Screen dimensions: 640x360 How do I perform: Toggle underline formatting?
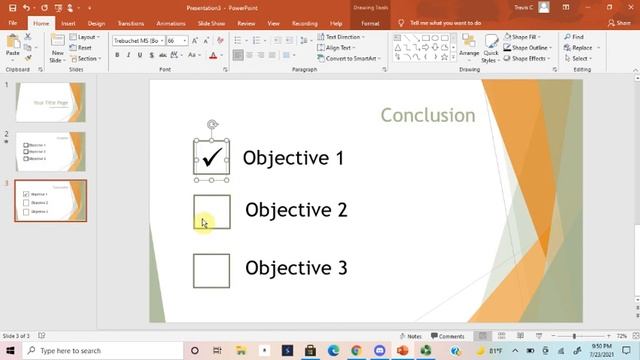(140, 55)
